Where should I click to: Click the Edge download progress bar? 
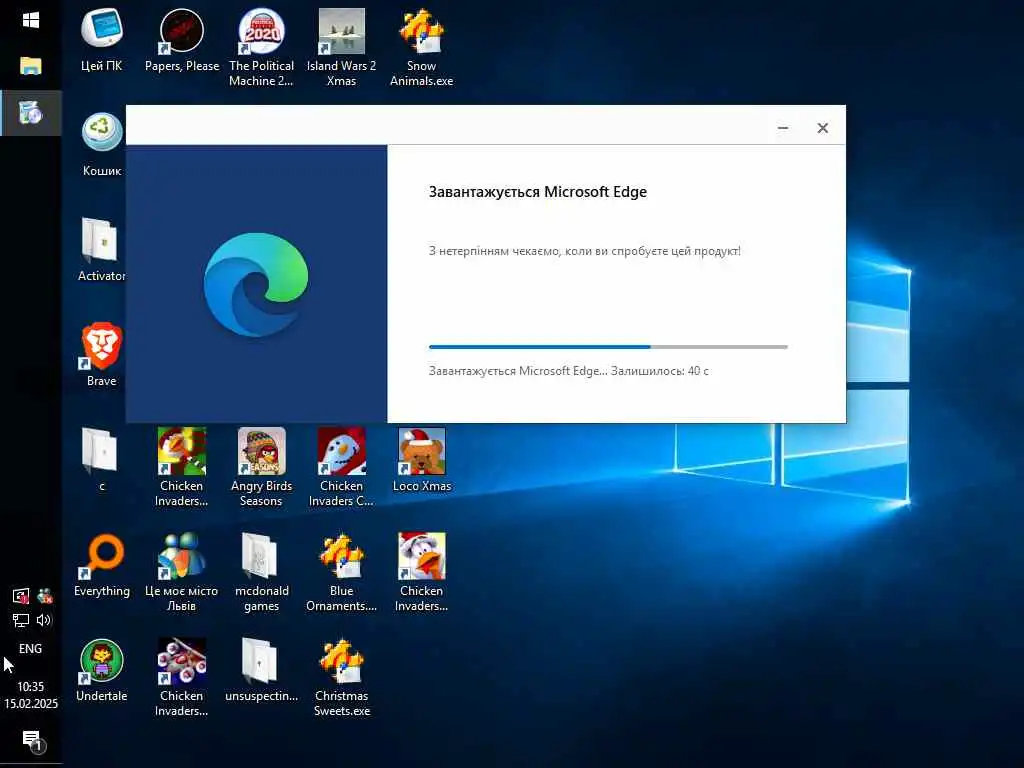[x=608, y=347]
